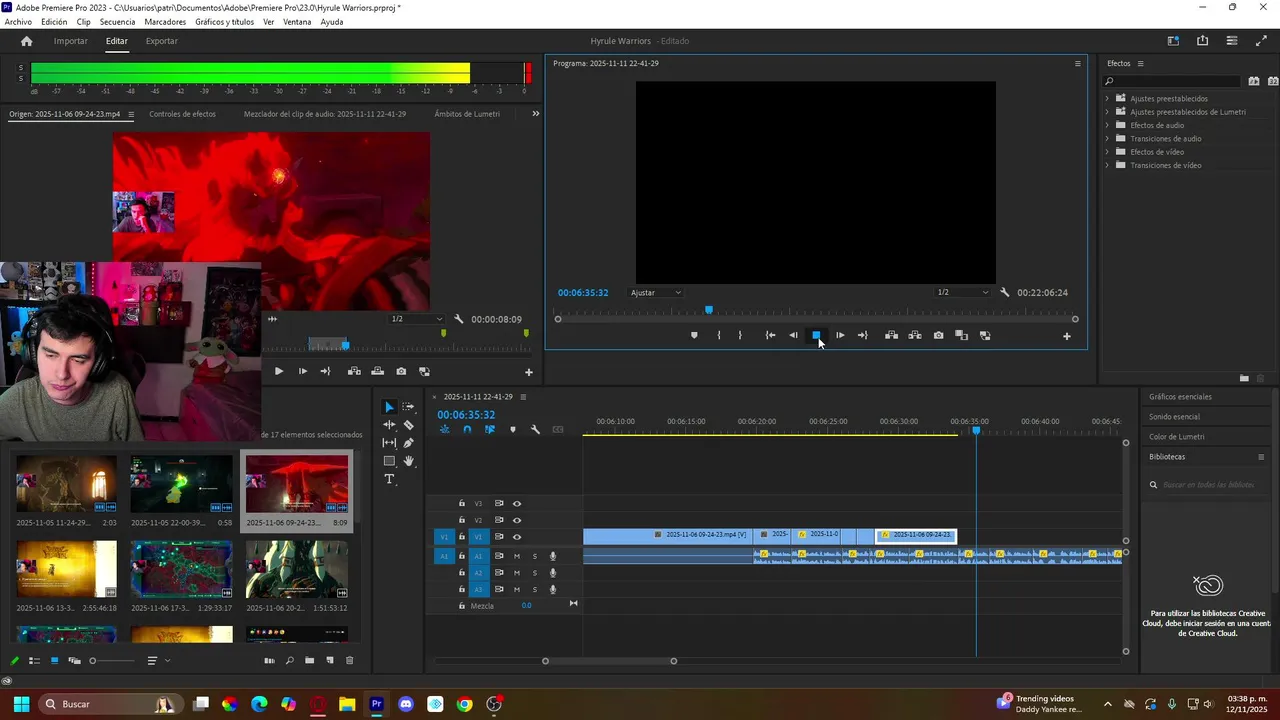The height and width of the screenshot is (720, 1280).
Task: Step forward one frame in Program monitor
Action: (x=839, y=336)
